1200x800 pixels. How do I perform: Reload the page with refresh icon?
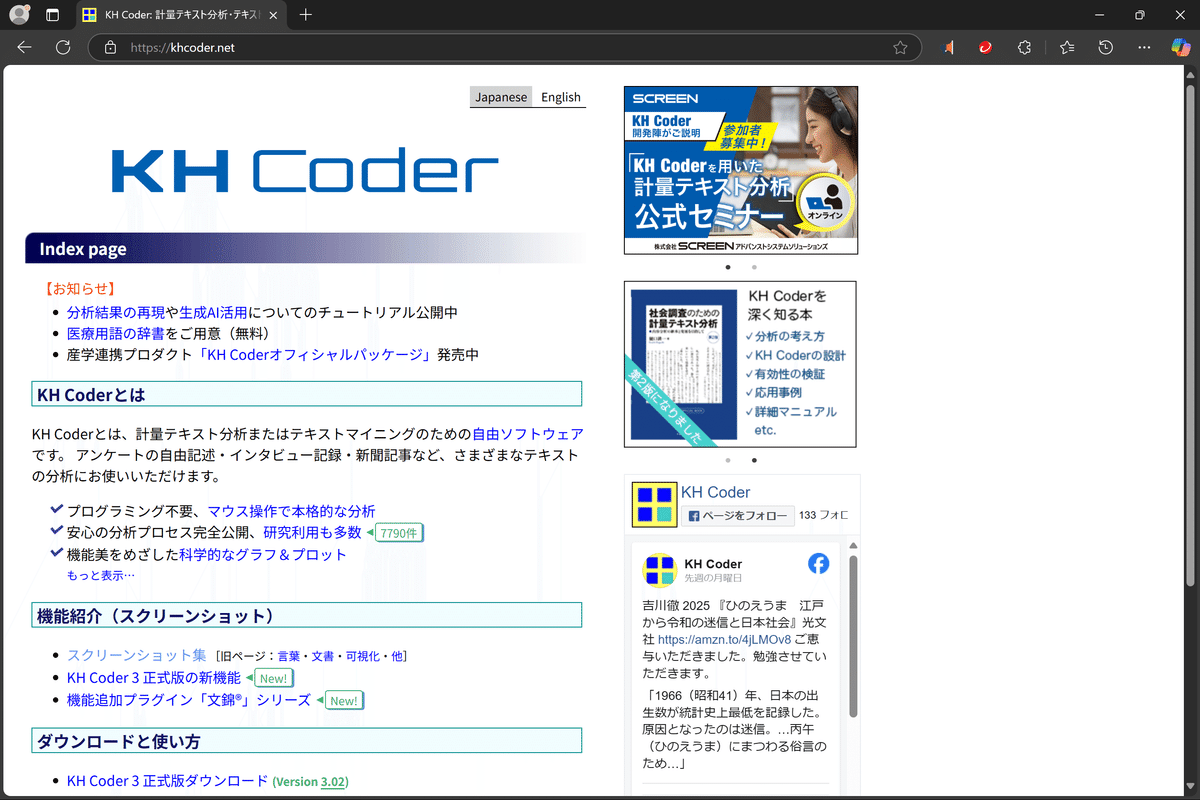[x=63, y=47]
